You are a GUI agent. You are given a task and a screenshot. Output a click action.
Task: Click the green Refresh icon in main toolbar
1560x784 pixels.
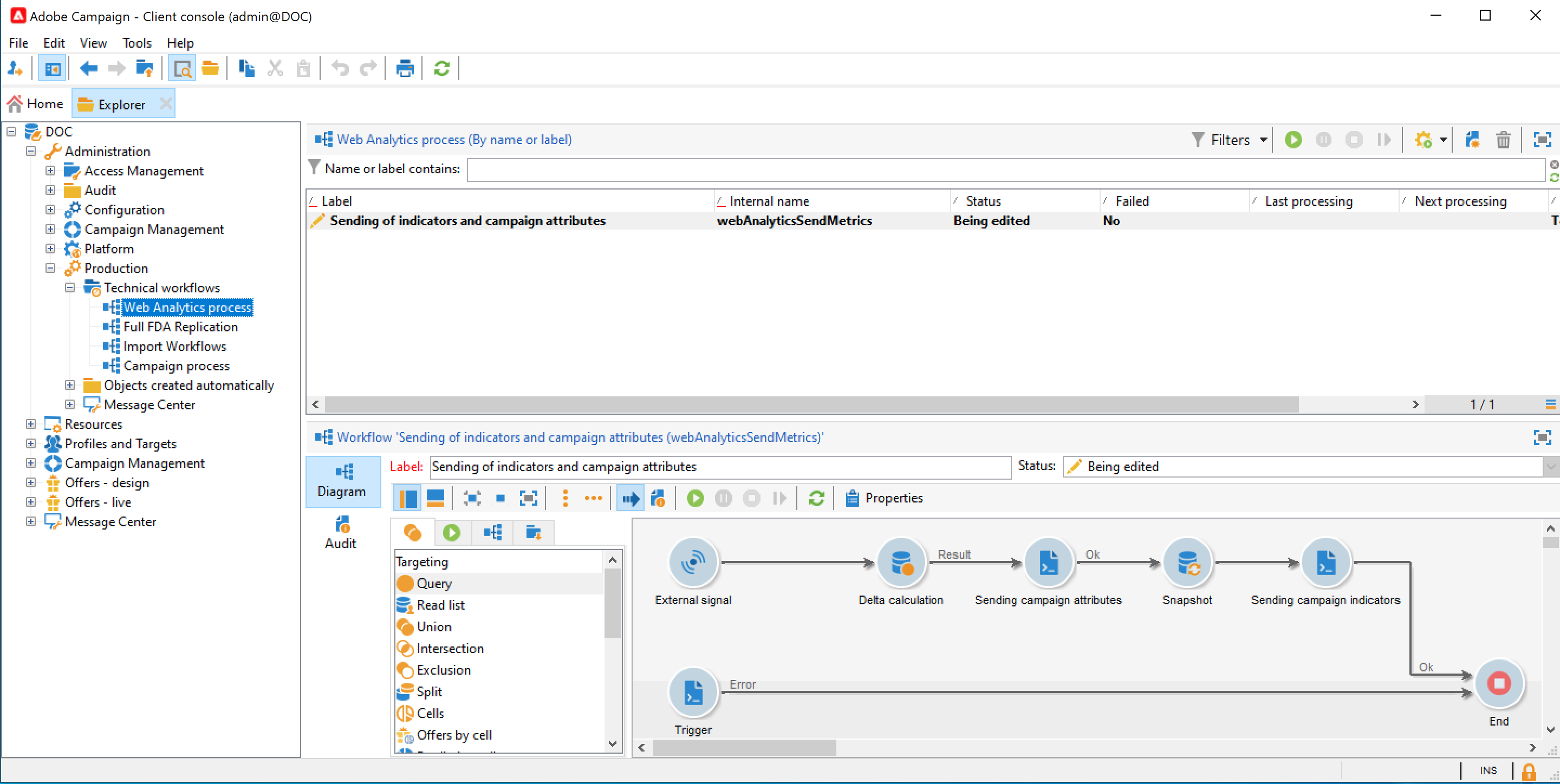441,68
